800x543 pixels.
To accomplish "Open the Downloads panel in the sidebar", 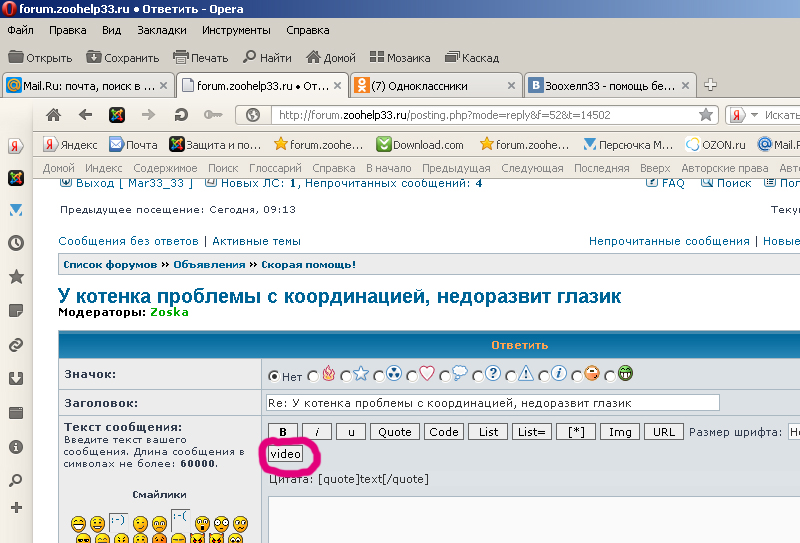I will coord(16,378).
